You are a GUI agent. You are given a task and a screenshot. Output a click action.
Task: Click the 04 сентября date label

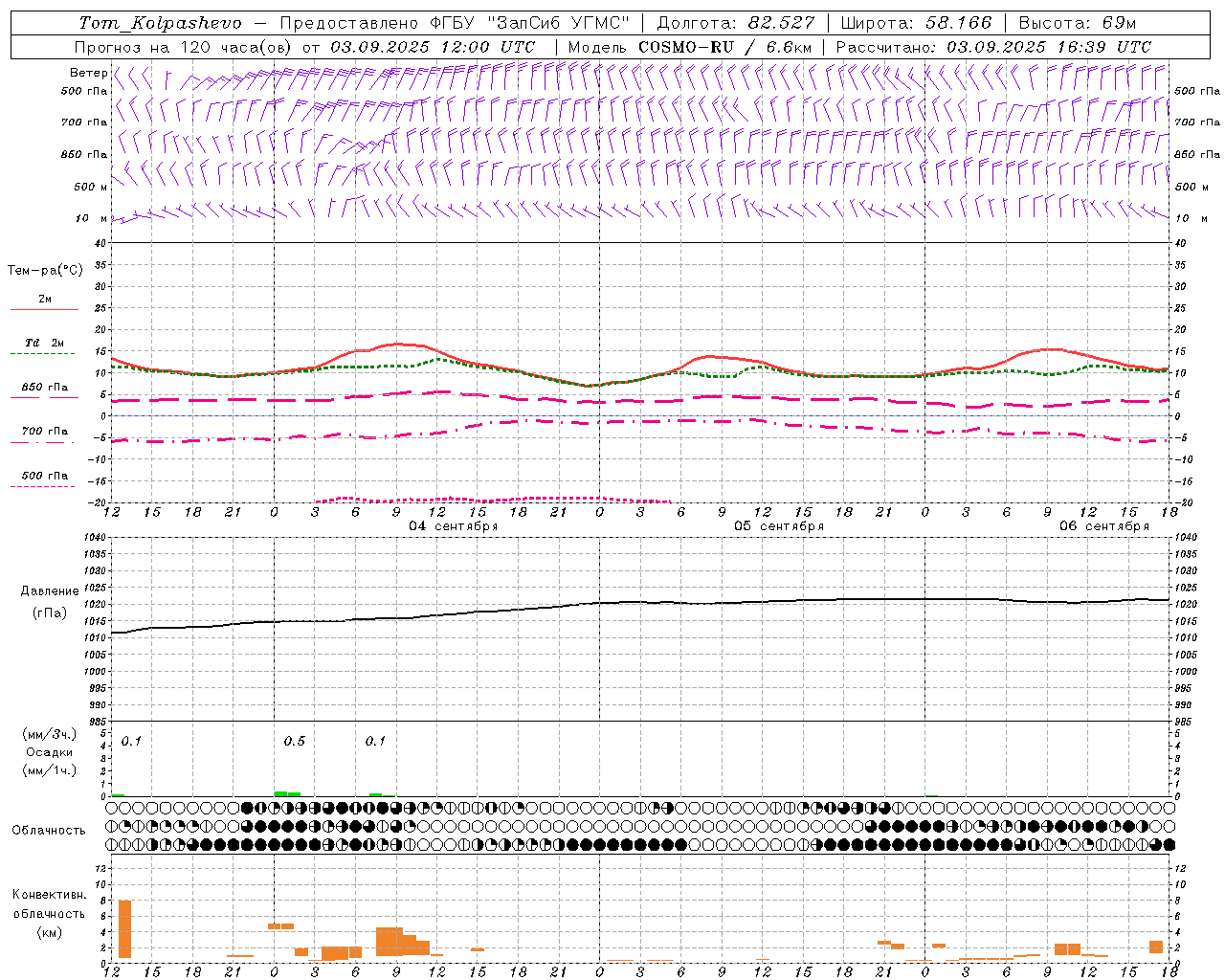tap(454, 526)
